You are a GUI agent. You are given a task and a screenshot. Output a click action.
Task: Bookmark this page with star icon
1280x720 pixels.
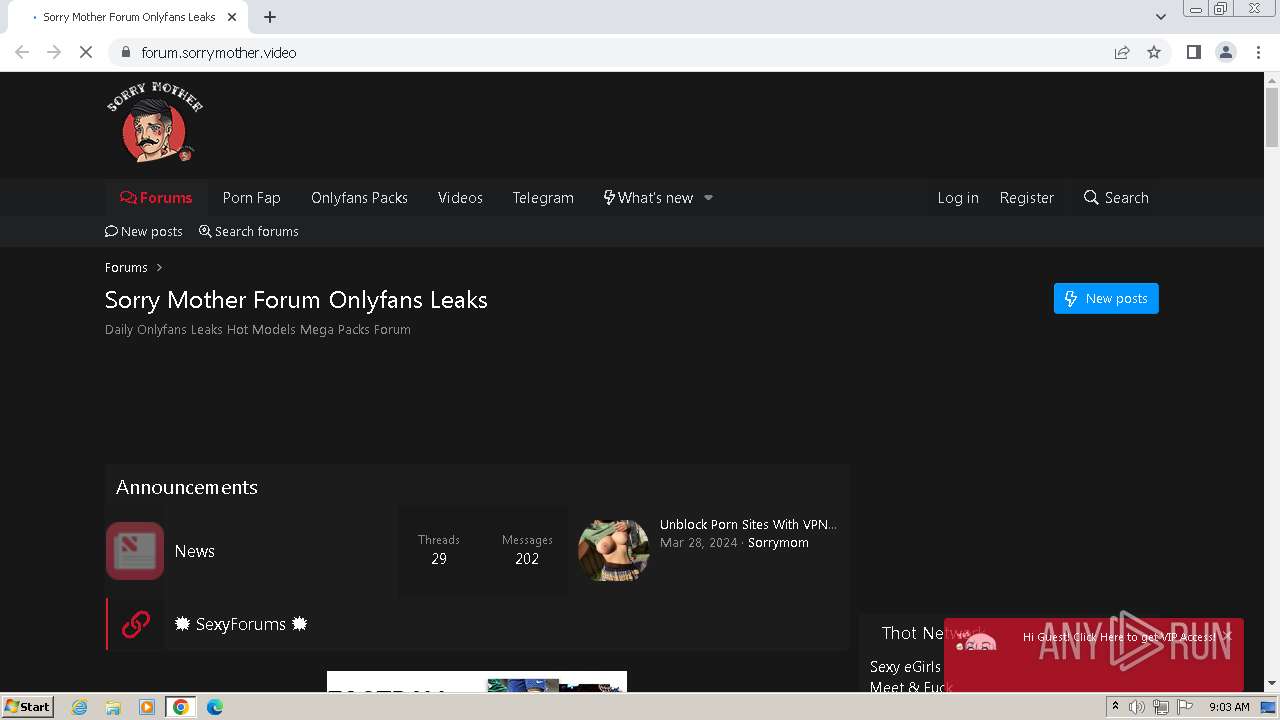(1154, 52)
